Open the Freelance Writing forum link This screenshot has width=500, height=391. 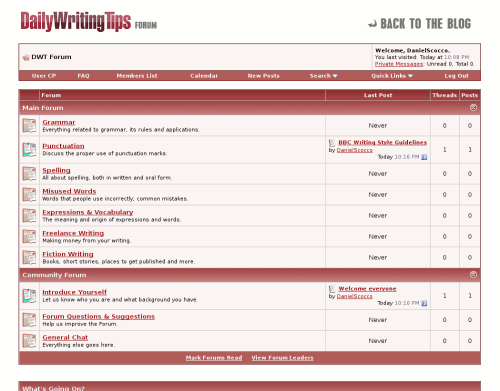pos(73,233)
